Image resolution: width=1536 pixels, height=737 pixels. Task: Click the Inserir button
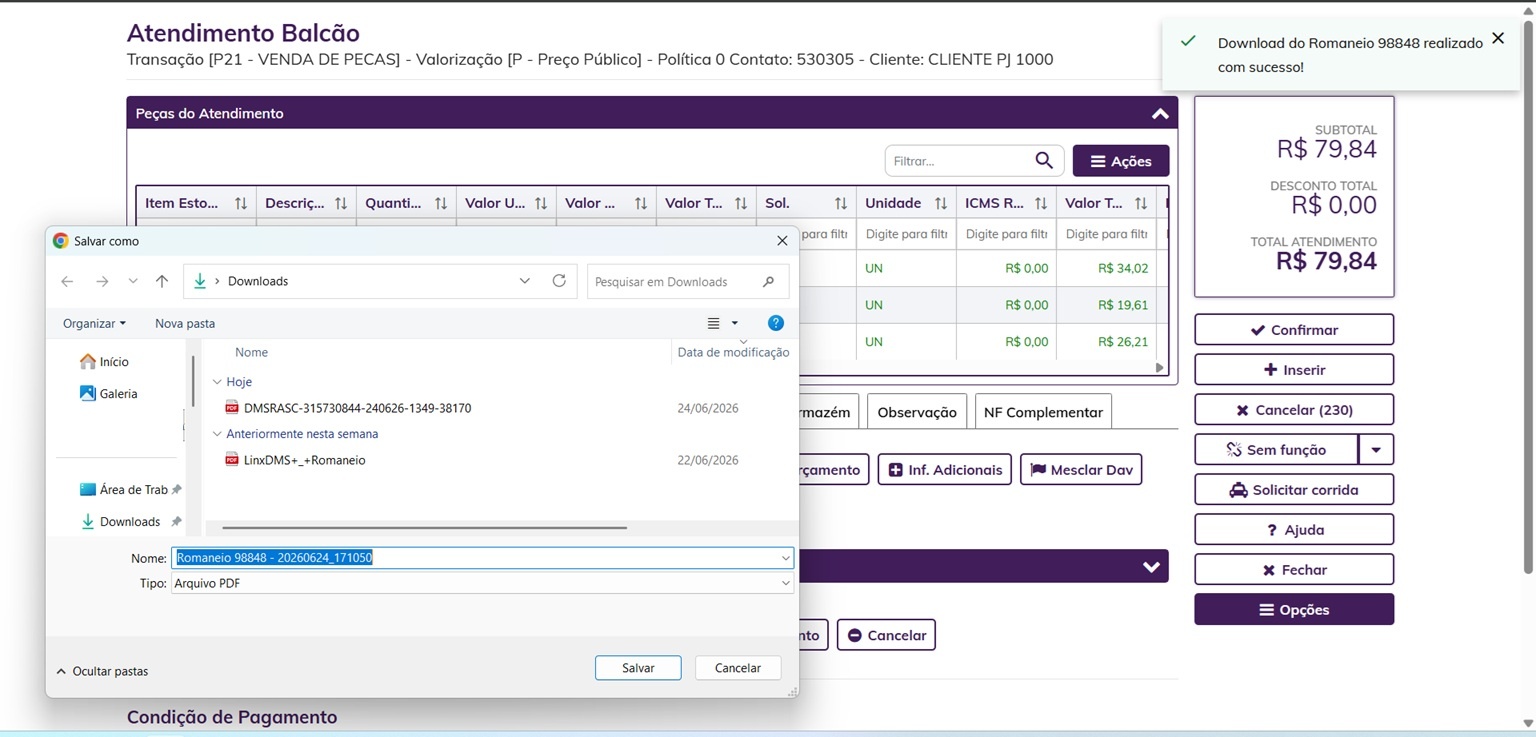tap(1294, 370)
